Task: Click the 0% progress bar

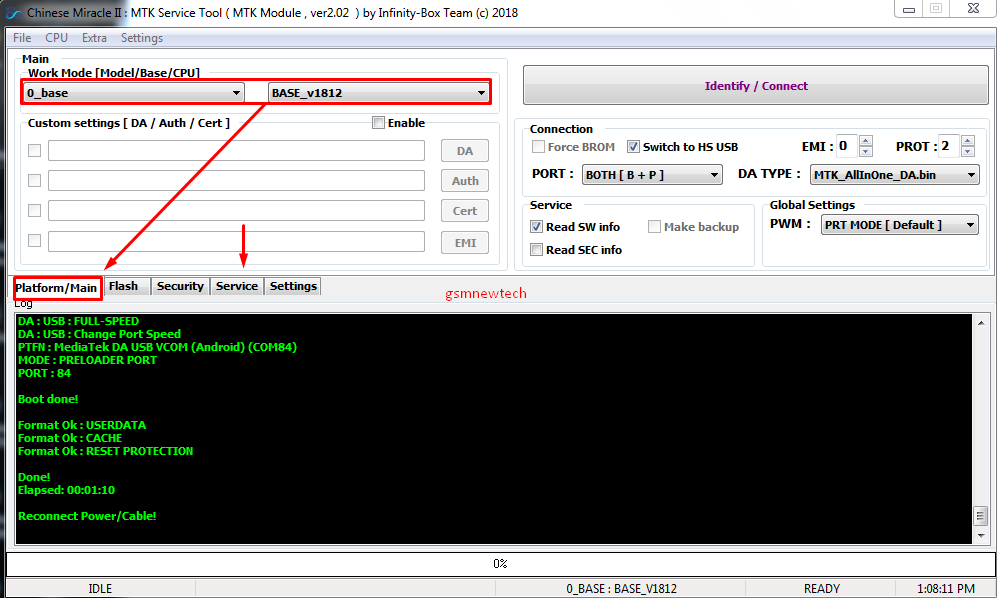Action: [x=500, y=564]
